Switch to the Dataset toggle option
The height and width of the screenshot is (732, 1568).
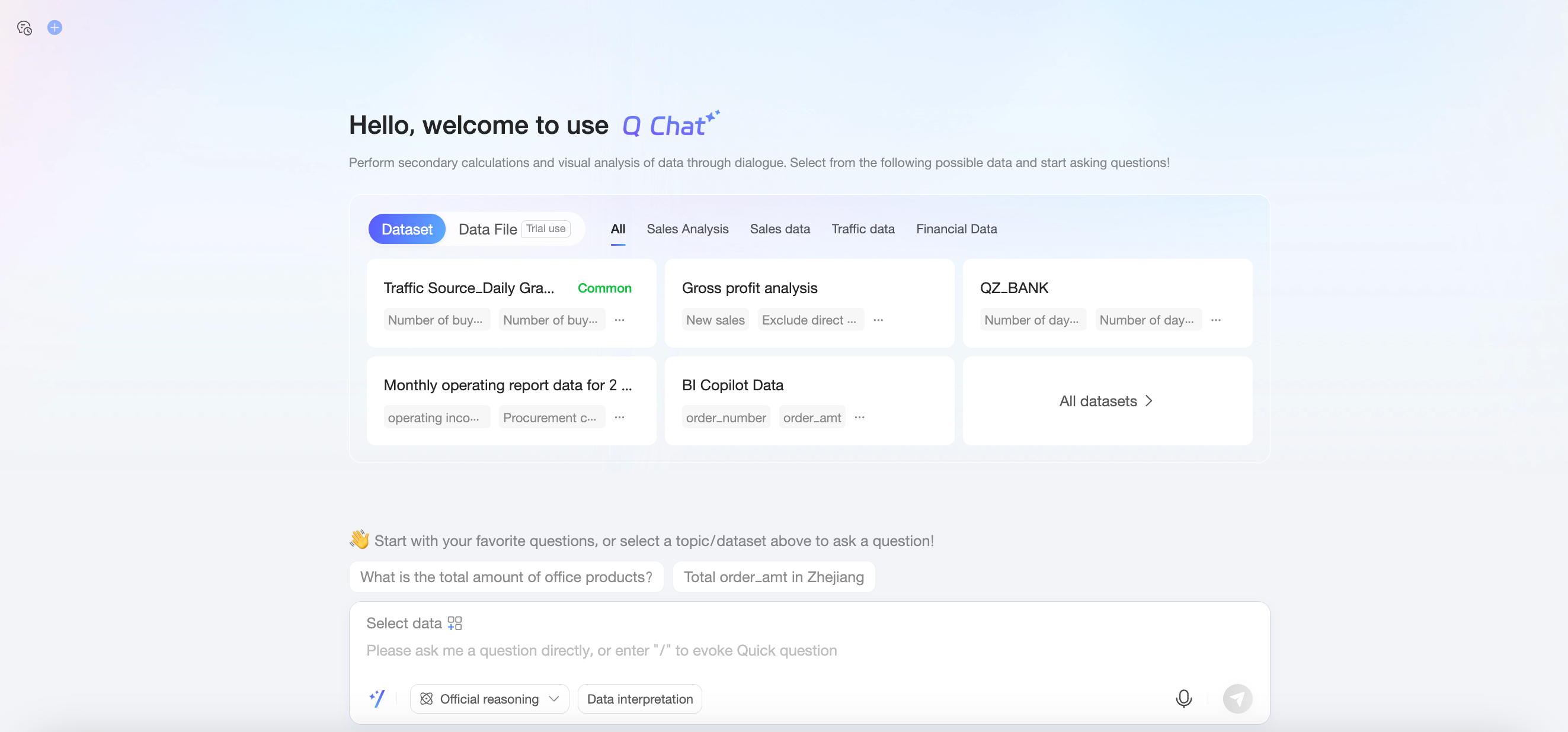tap(407, 229)
